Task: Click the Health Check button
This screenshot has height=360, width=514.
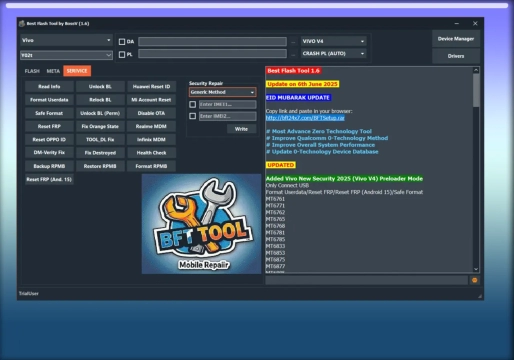Action: click(x=151, y=153)
